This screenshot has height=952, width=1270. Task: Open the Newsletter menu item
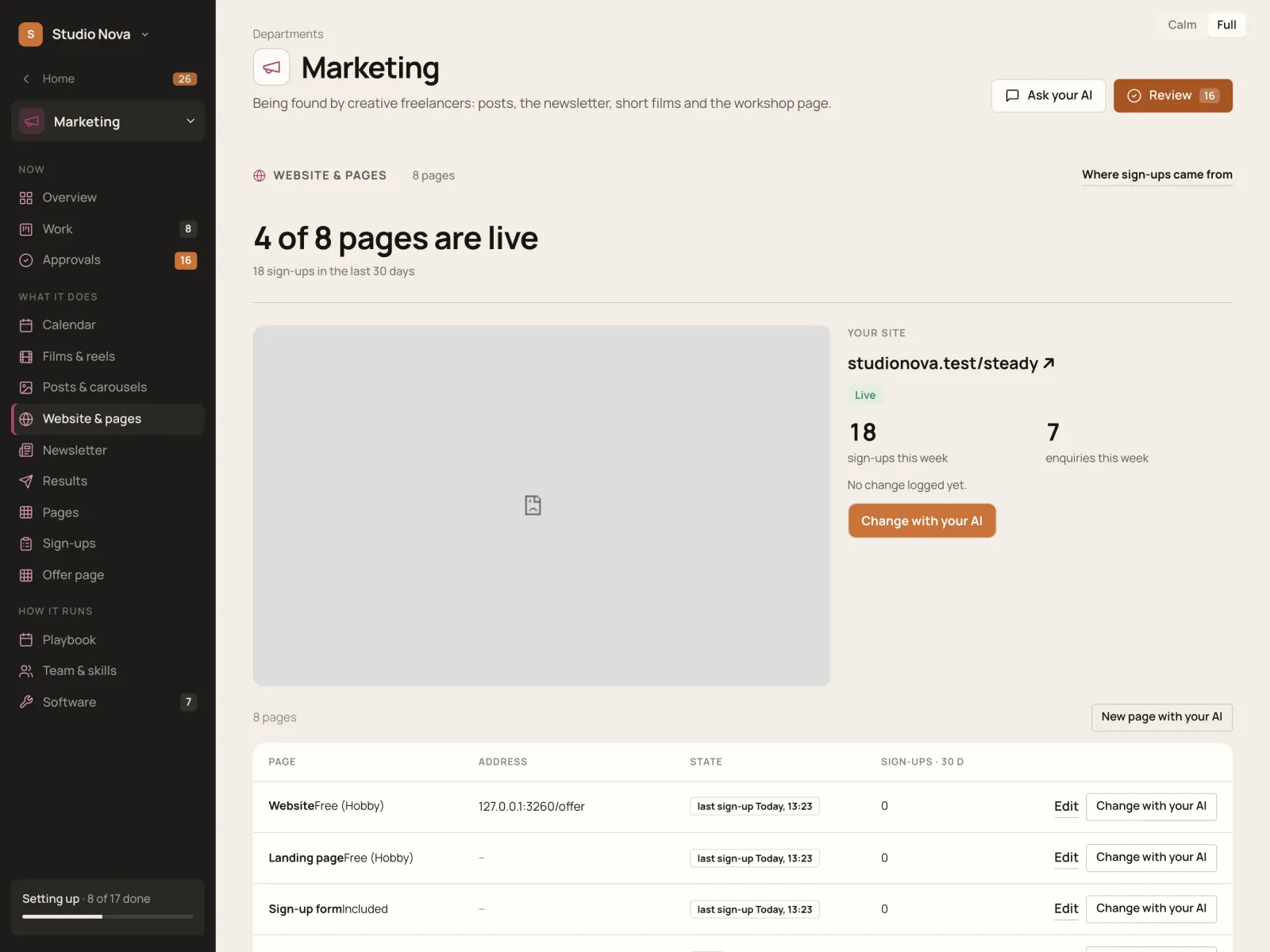[108, 451]
